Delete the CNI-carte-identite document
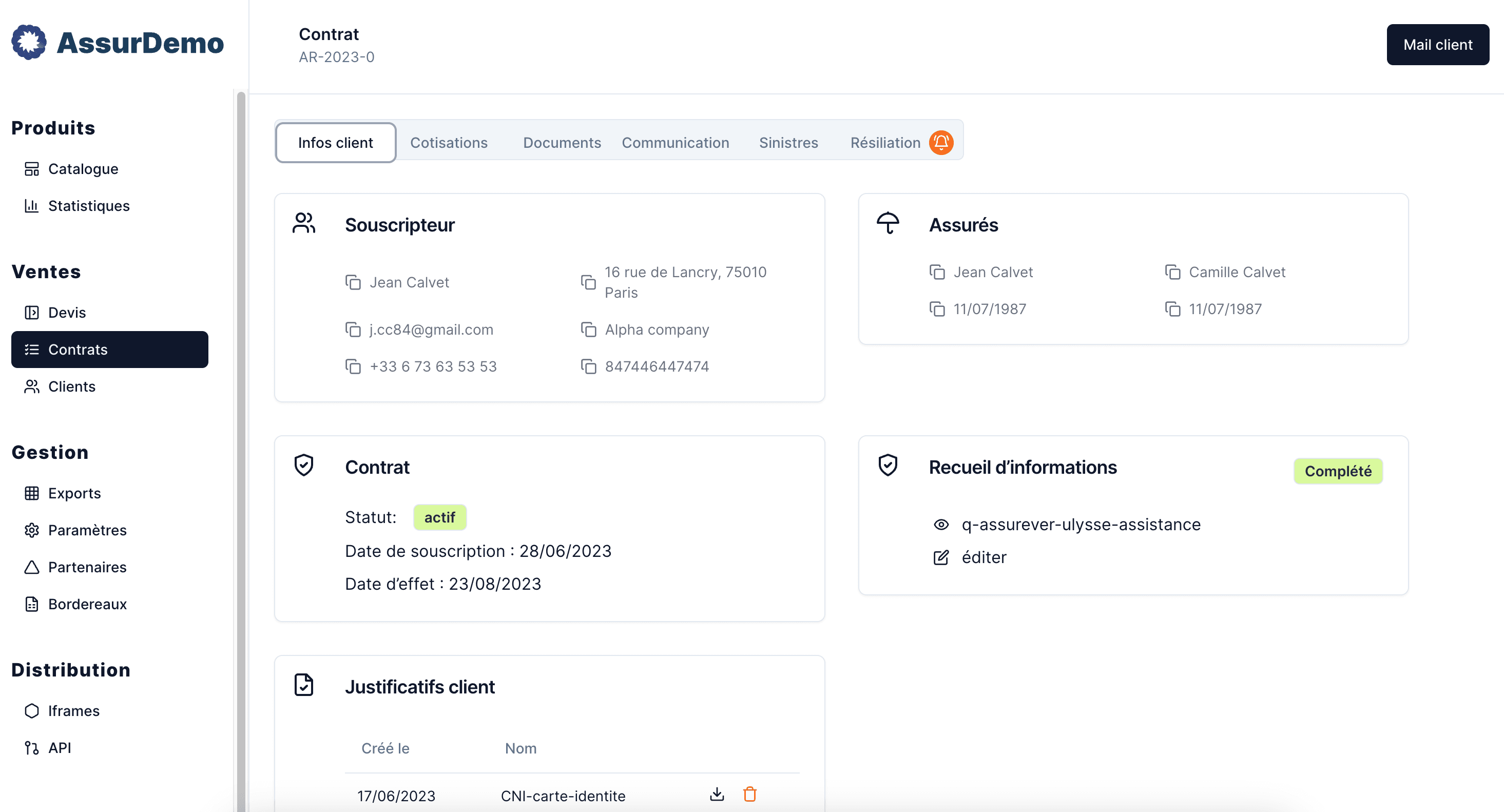1504x812 pixels. tap(749, 794)
